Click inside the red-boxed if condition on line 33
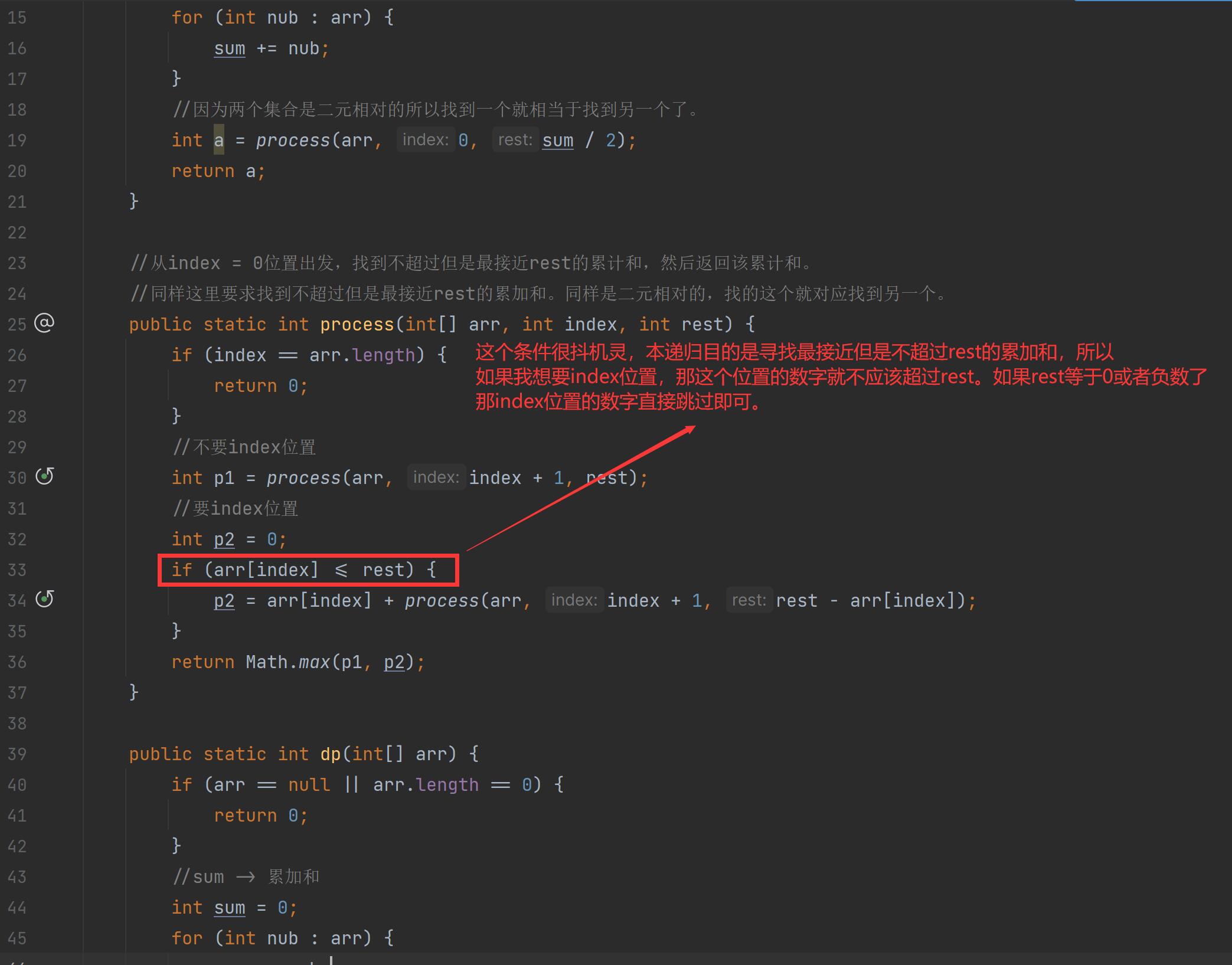Viewport: 1232px width, 965px height. click(307, 570)
